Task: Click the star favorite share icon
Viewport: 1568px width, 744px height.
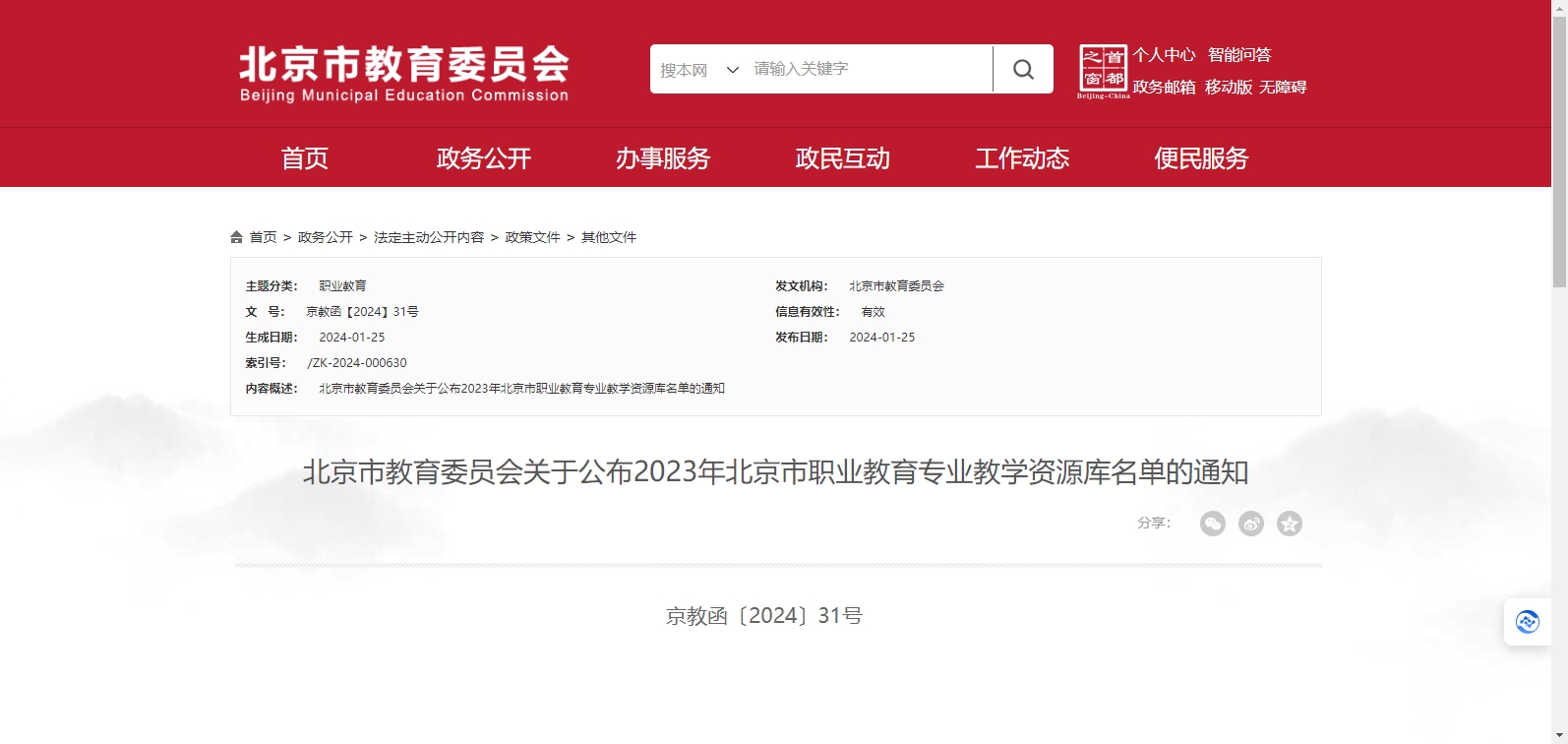Action: tap(1289, 524)
